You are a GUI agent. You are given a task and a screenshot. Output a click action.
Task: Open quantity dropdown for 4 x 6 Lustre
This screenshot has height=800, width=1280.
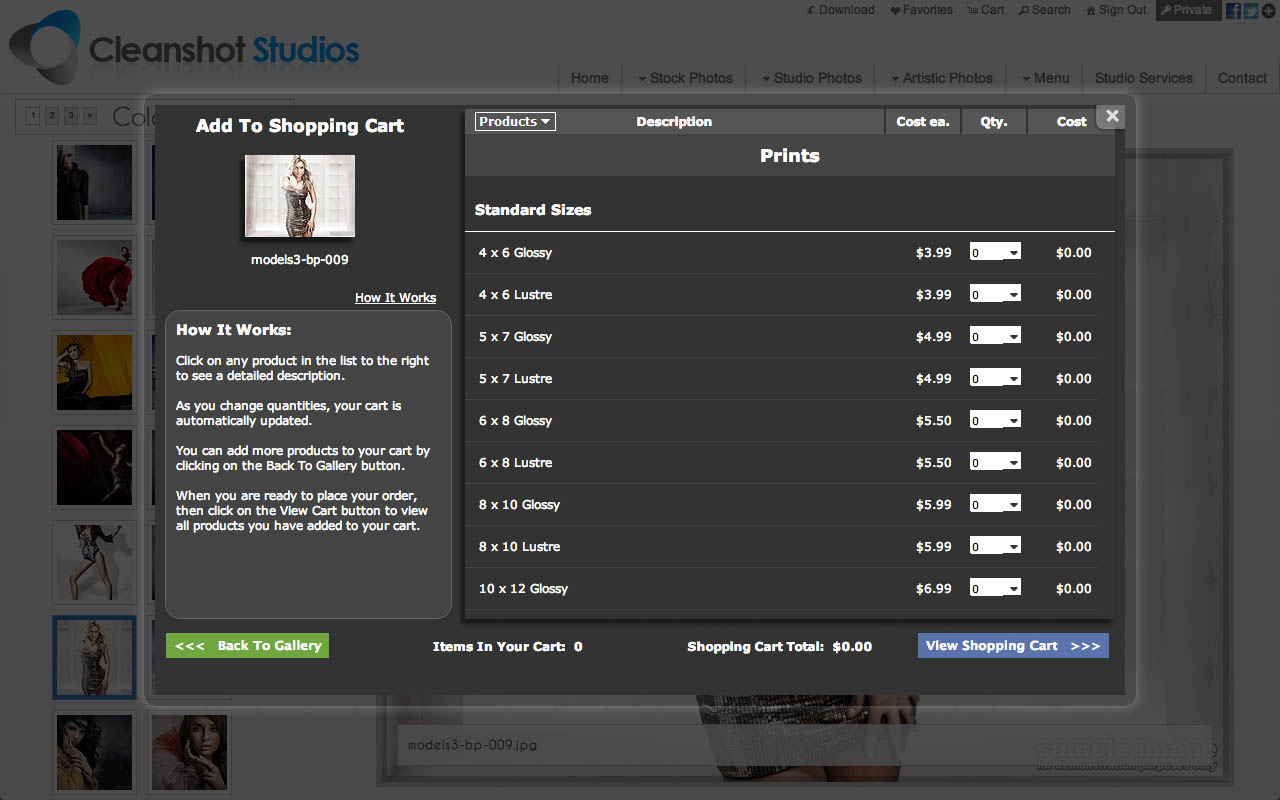click(x=995, y=295)
